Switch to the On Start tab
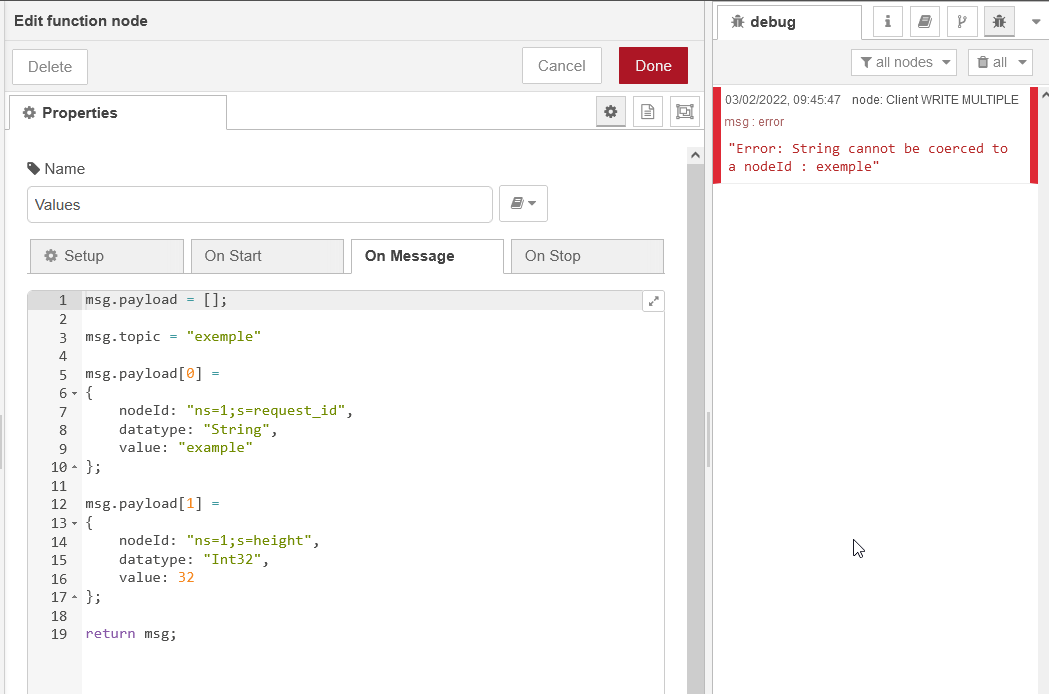The image size is (1049, 694). [x=267, y=256]
